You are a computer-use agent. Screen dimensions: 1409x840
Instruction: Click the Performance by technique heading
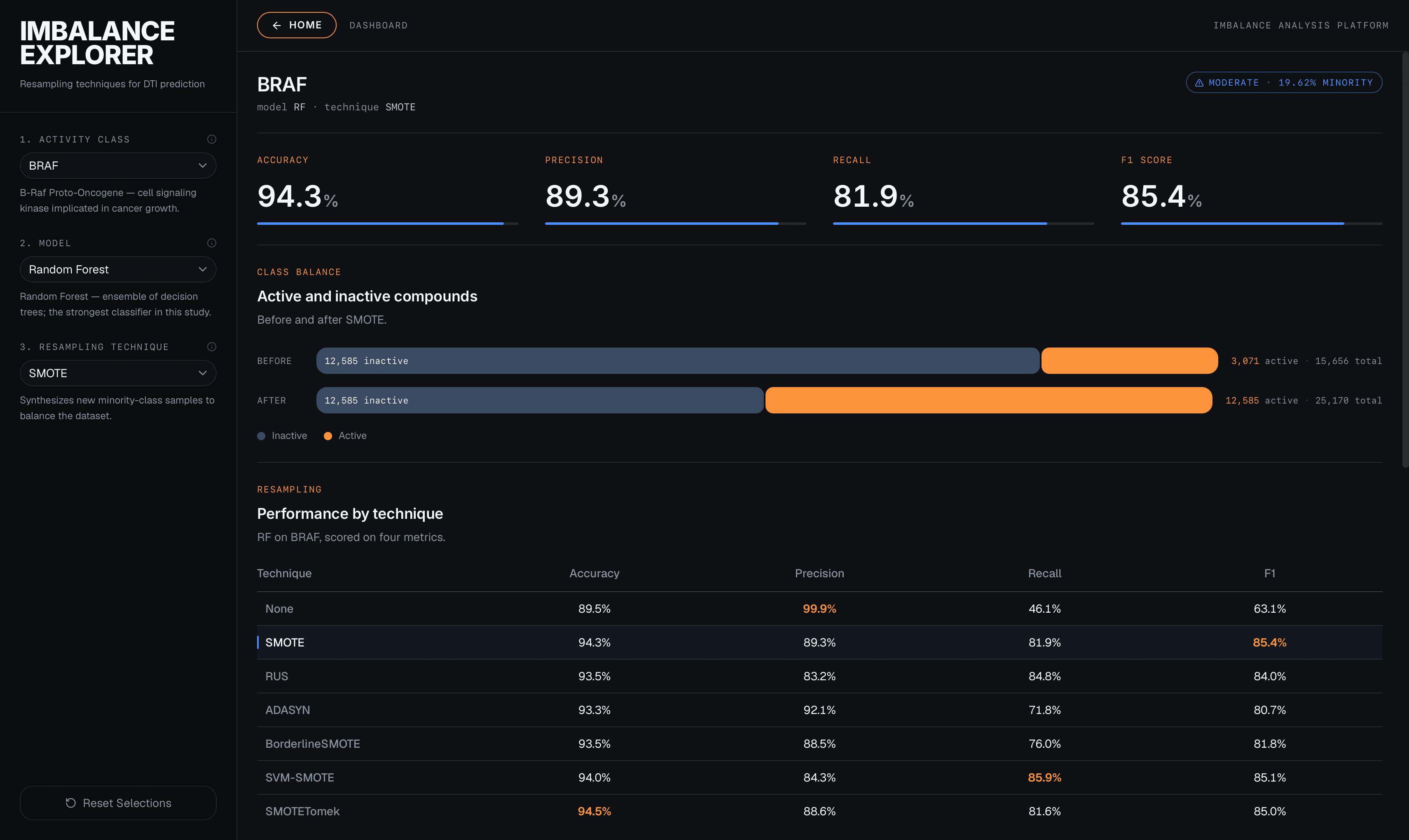(x=350, y=513)
